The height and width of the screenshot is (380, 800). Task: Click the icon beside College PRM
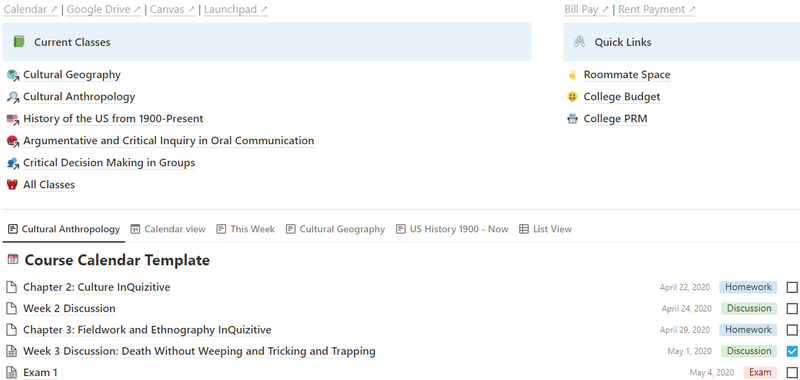[x=572, y=119]
